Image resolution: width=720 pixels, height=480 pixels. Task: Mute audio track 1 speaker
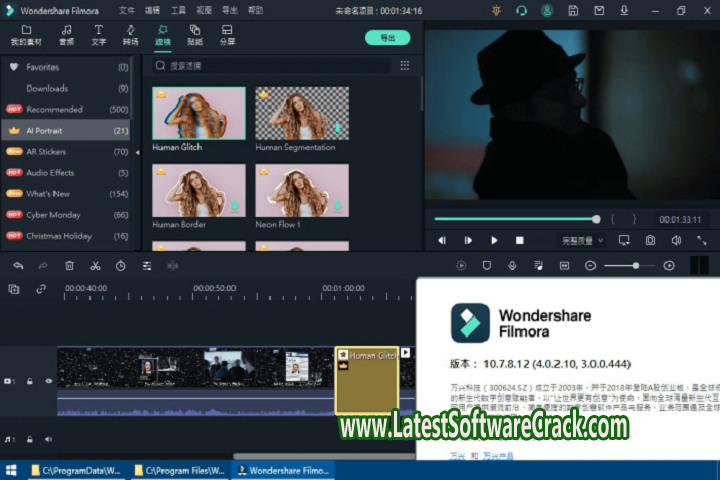pyautogui.click(x=49, y=439)
